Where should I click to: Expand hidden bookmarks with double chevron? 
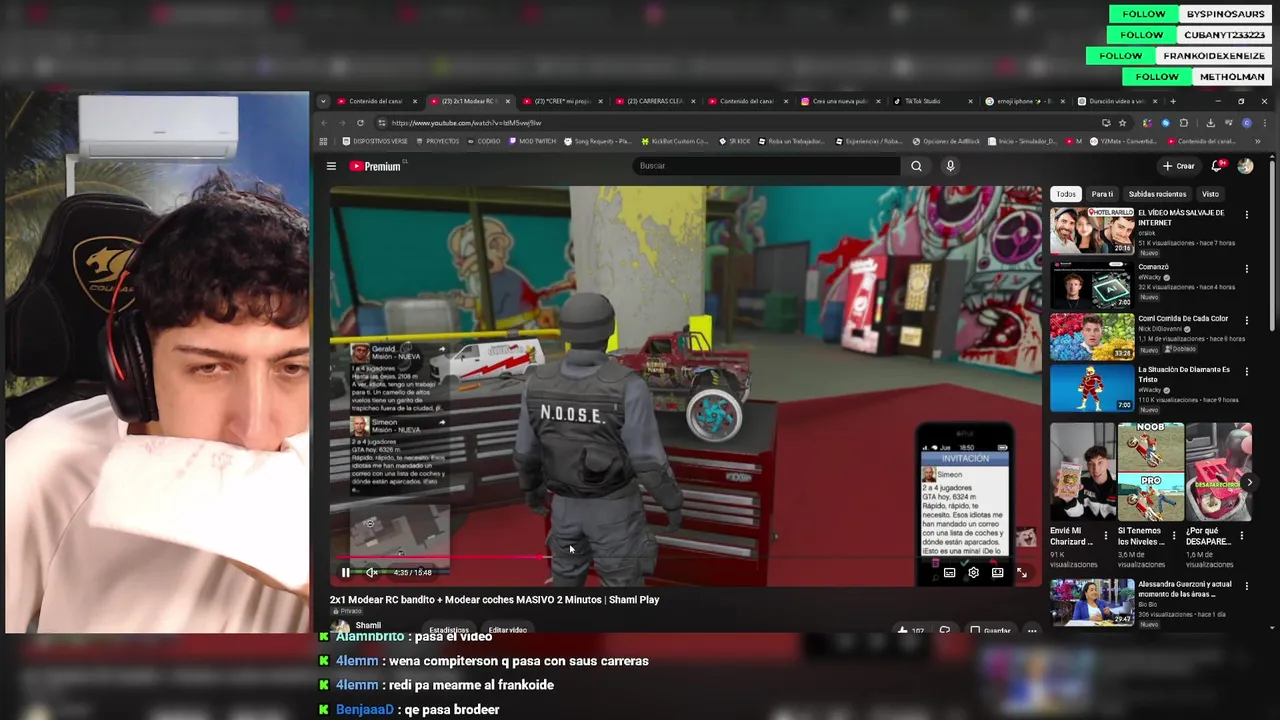point(1257,141)
